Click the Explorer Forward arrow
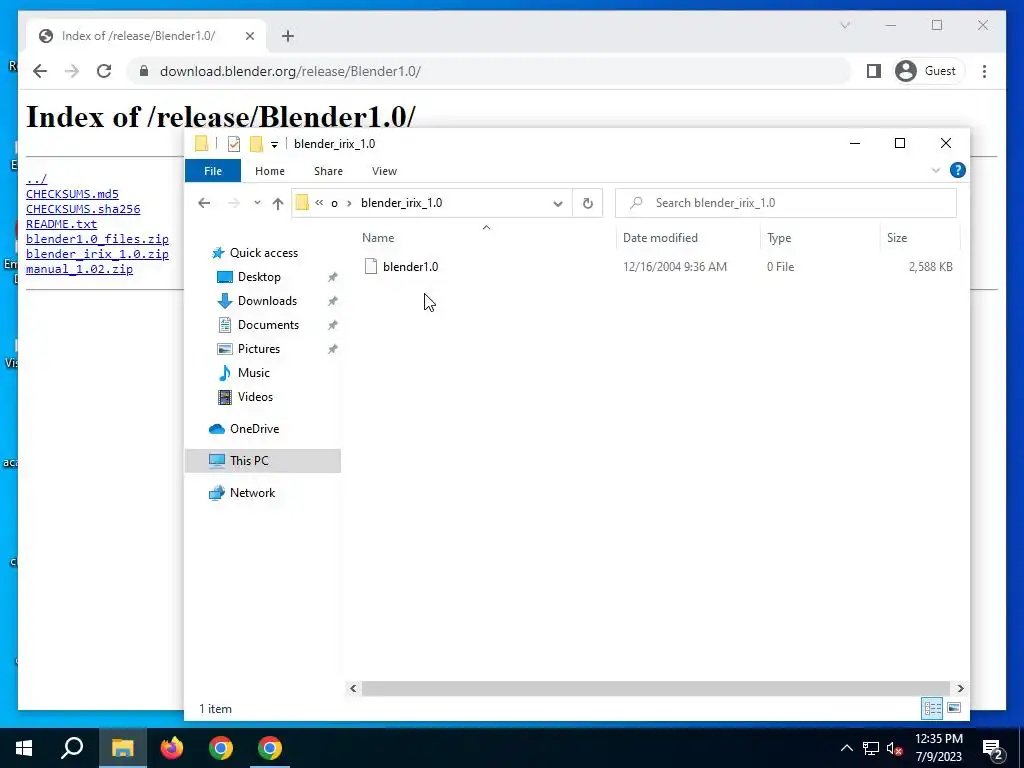The width and height of the screenshot is (1024, 768). pyautogui.click(x=233, y=203)
